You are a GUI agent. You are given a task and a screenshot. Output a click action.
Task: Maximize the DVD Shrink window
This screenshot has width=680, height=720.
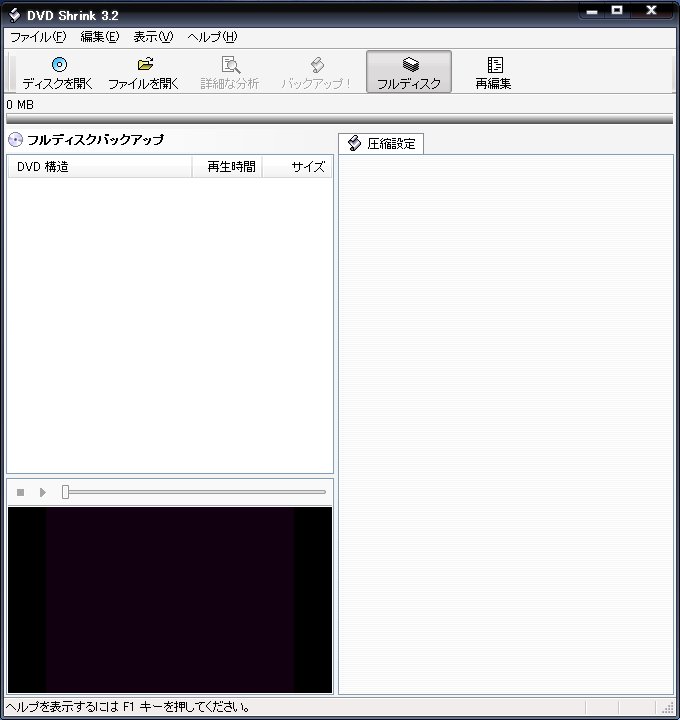point(617,11)
